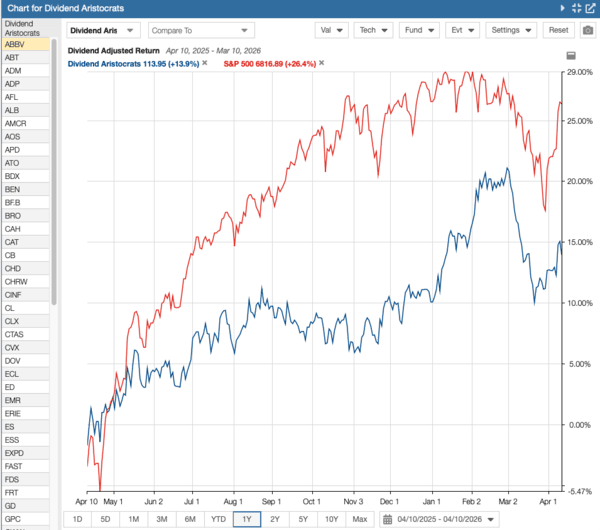Click the camera snapshot icon
600x530 pixels.
click(587, 30)
